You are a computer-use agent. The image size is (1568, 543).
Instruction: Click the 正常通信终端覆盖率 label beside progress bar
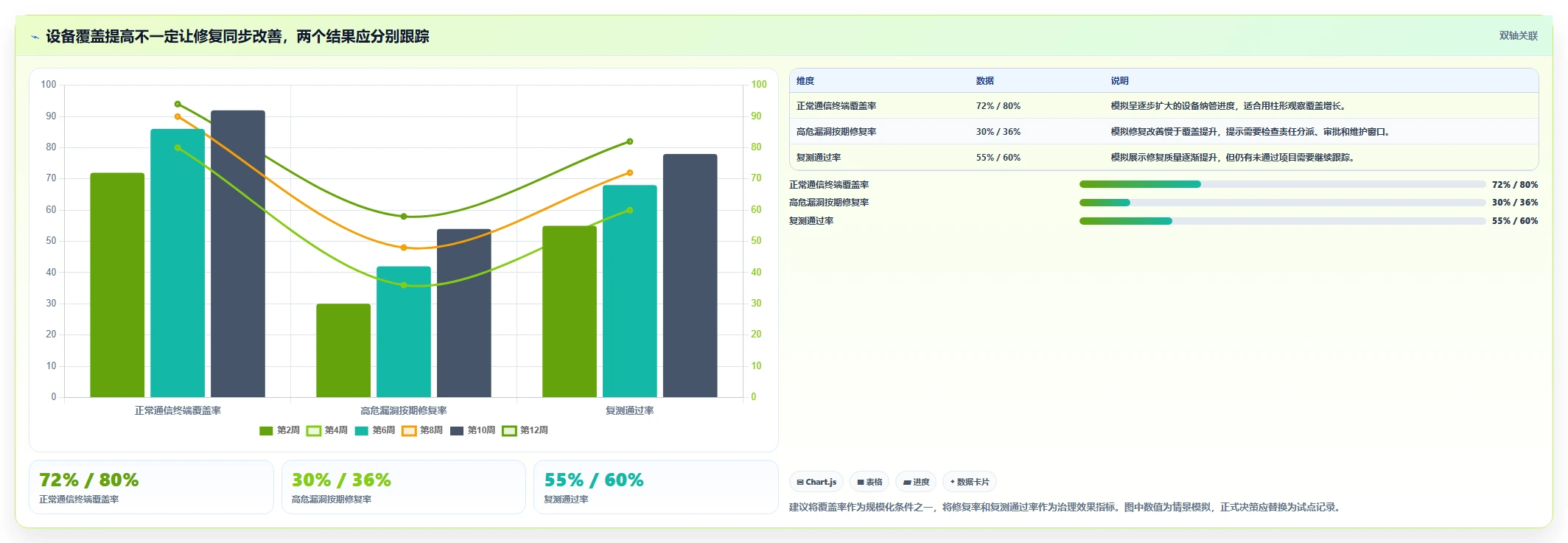pos(829,185)
